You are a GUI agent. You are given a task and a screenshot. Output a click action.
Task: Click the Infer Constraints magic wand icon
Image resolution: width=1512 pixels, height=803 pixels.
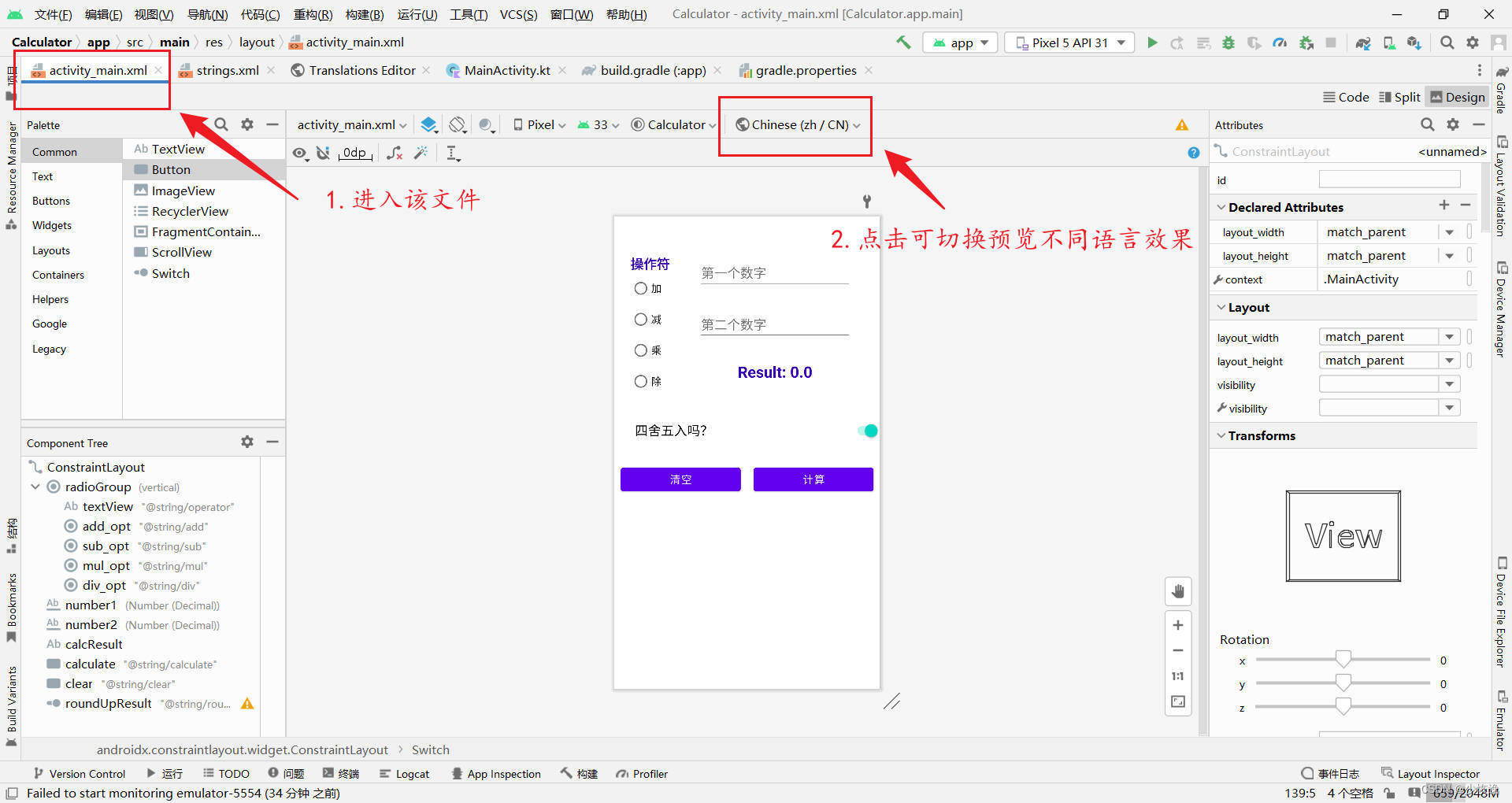click(x=422, y=154)
